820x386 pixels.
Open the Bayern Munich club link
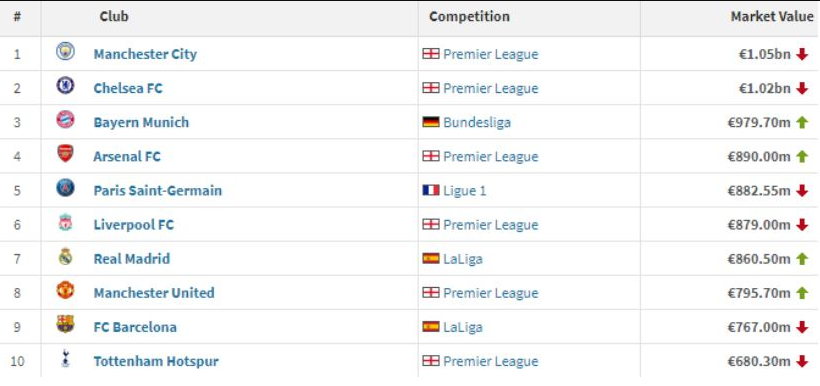[141, 122]
